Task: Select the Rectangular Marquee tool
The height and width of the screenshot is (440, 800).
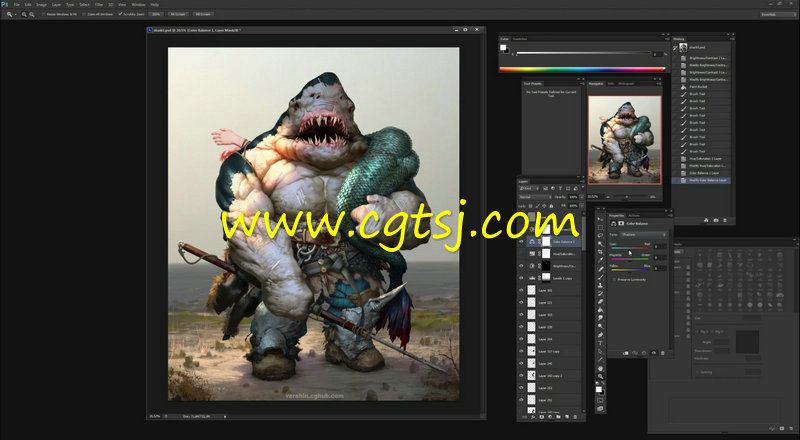Action: (x=601, y=228)
